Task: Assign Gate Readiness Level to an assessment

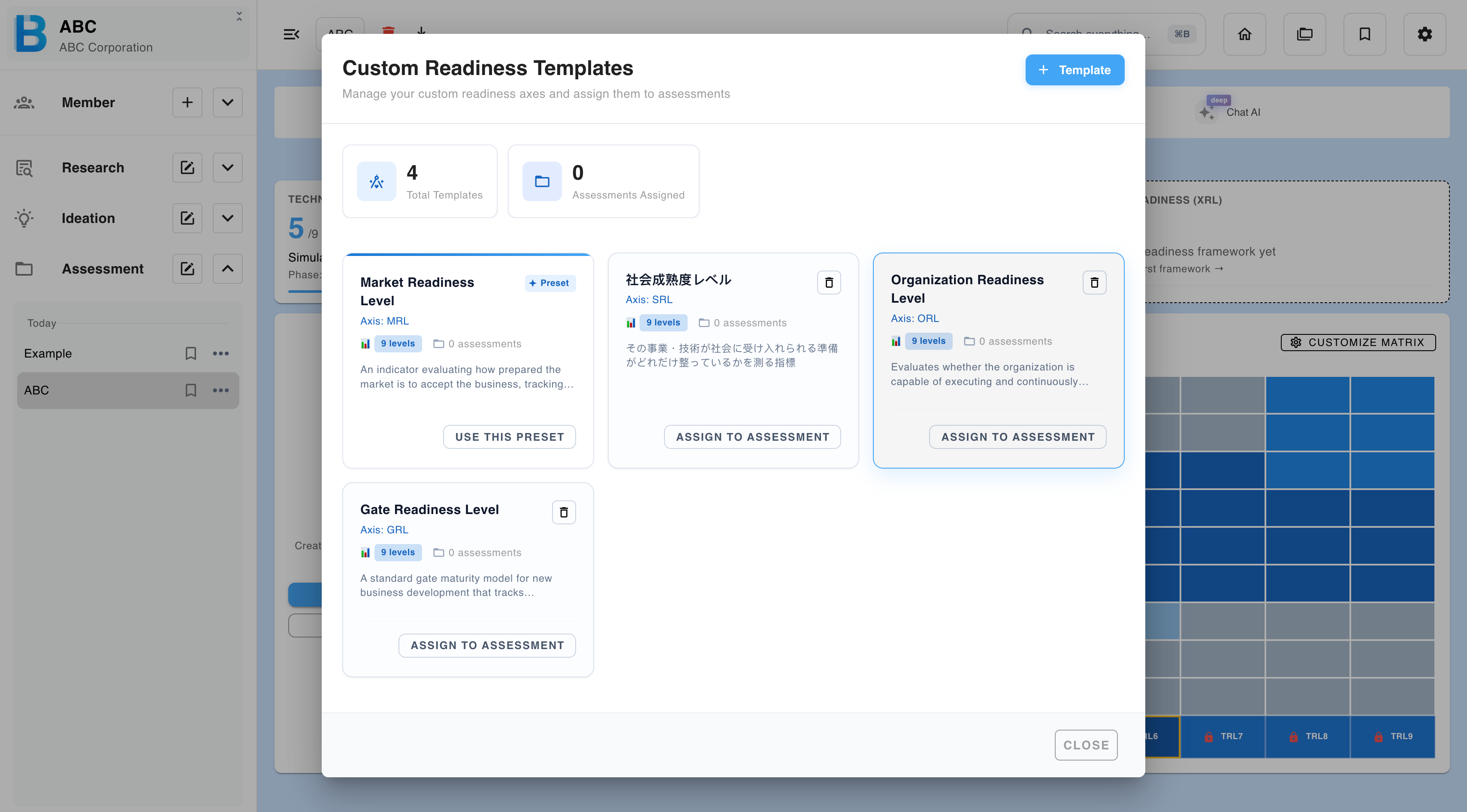Action: tap(487, 645)
